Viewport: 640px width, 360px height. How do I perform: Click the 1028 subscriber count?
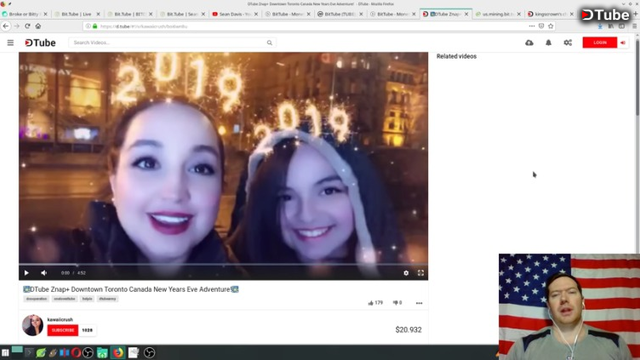click(87, 330)
